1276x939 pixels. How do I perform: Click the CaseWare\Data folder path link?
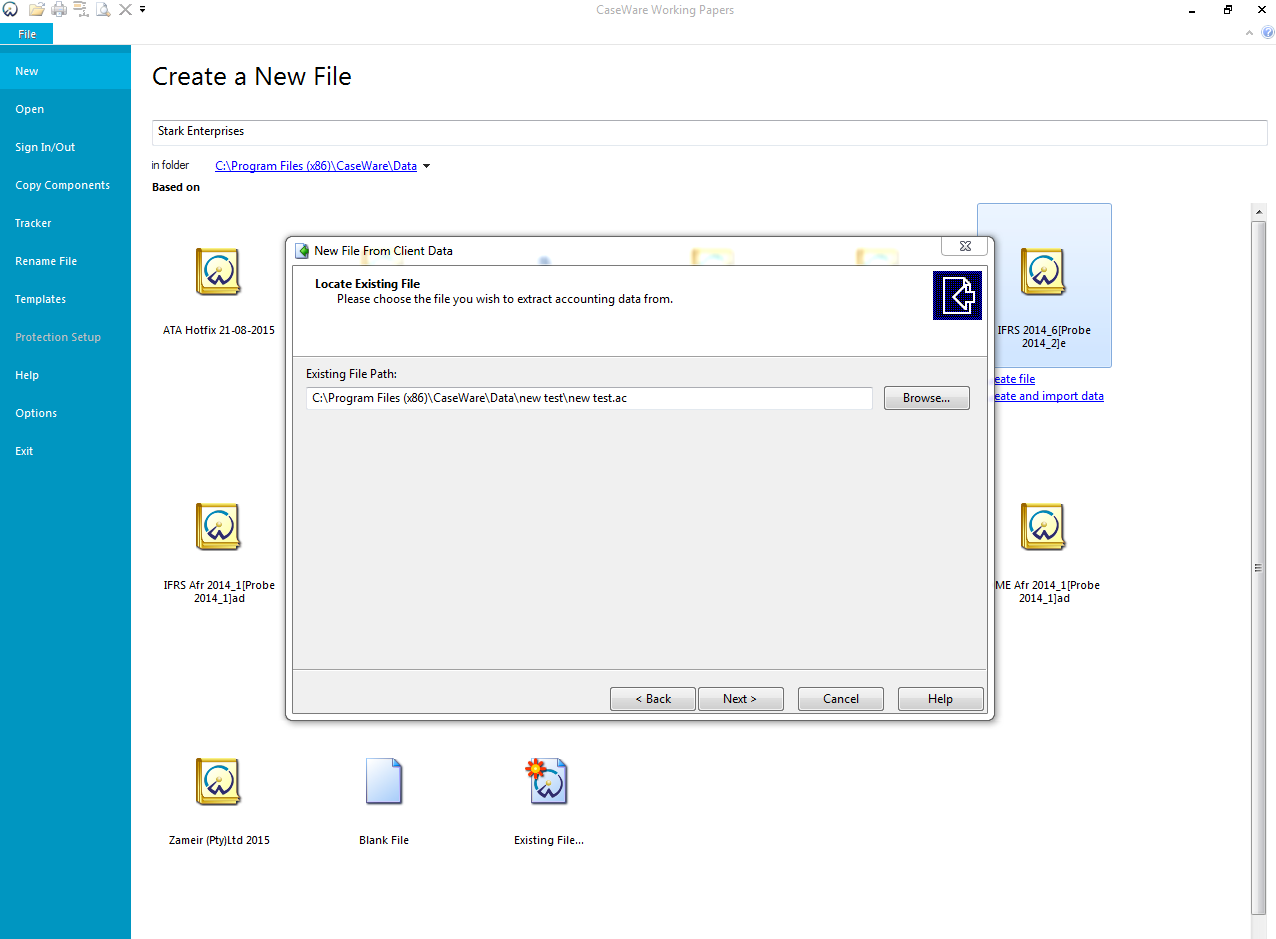coord(316,166)
